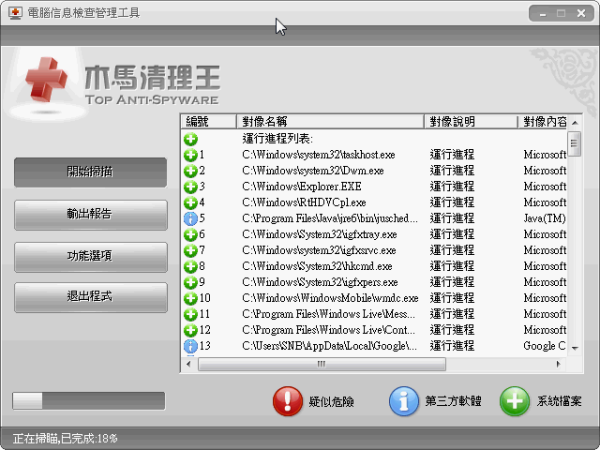Click the 退出程式 exit program button

point(90,297)
